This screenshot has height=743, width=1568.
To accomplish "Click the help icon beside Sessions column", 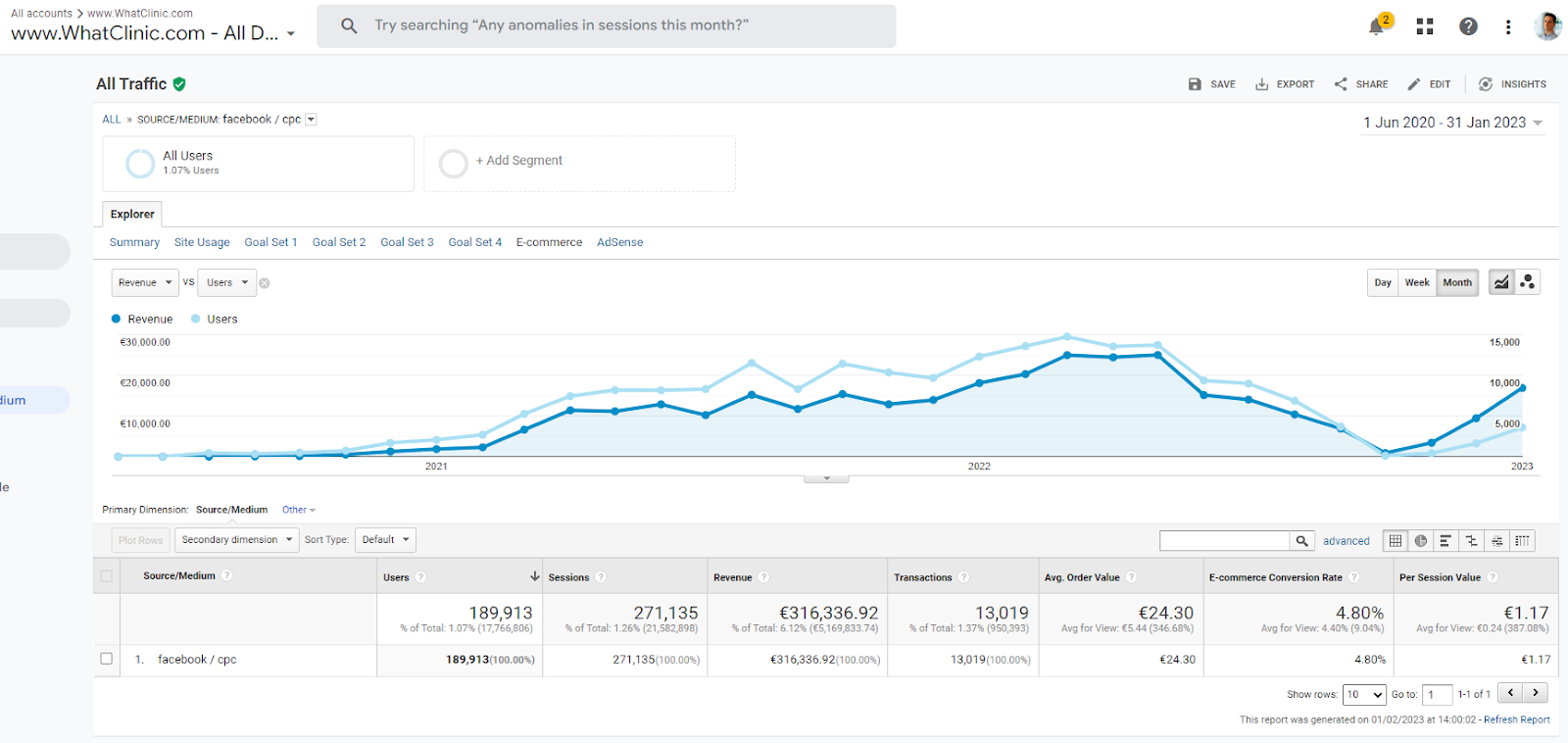I will coord(601,577).
